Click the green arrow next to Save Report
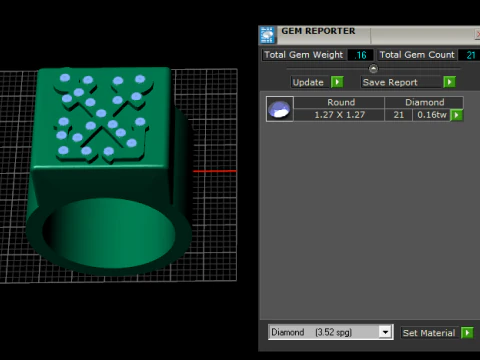 [x=449, y=82]
